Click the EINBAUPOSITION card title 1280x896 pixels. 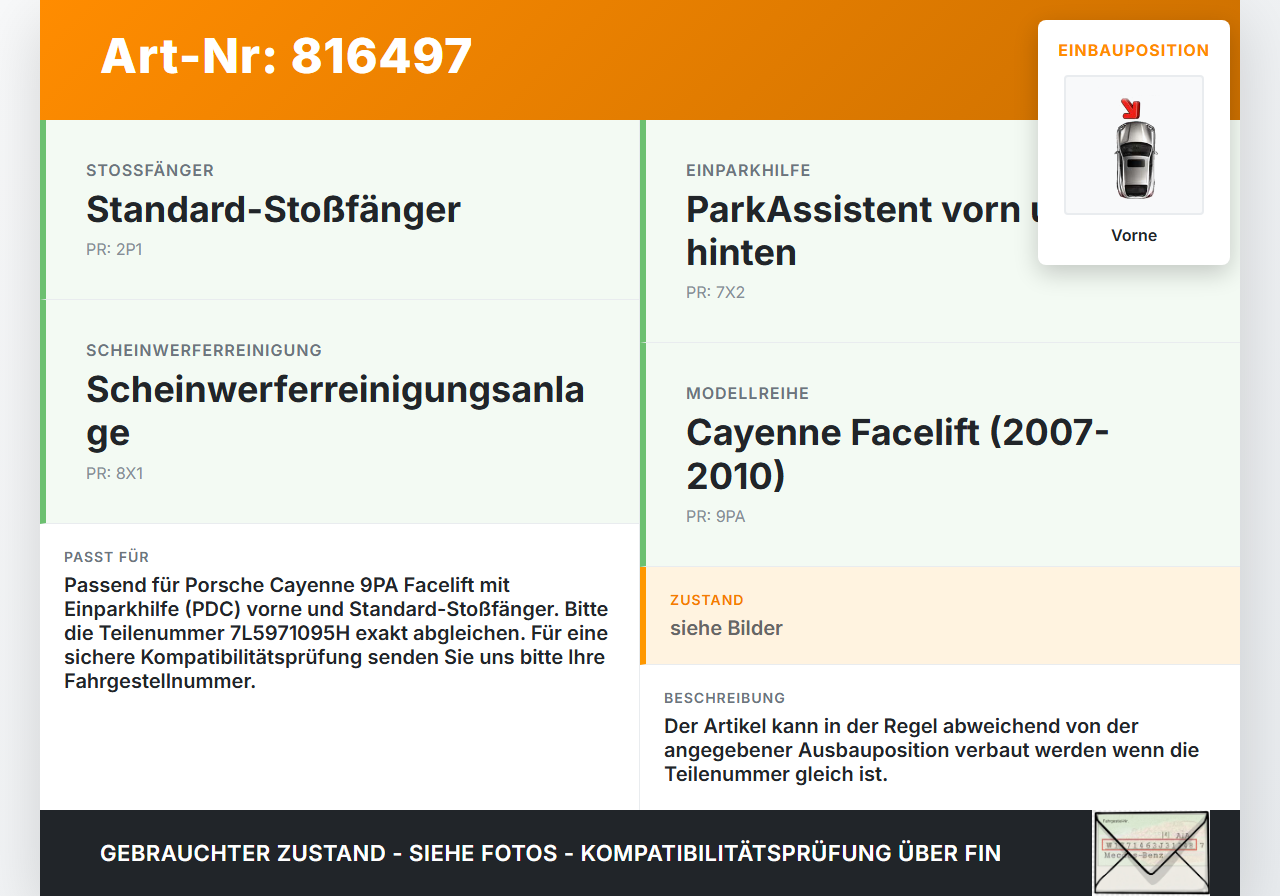point(1134,50)
